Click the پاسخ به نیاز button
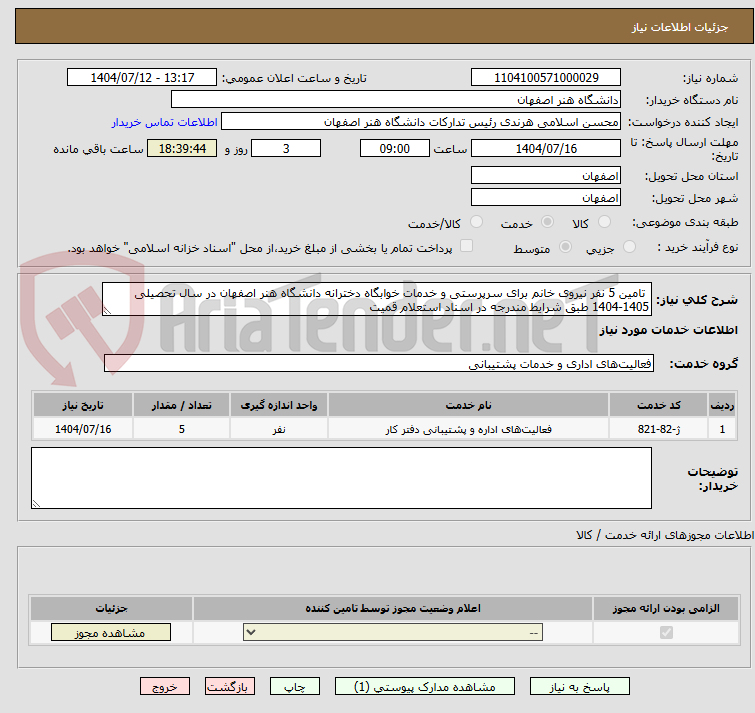 [x=580, y=687]
